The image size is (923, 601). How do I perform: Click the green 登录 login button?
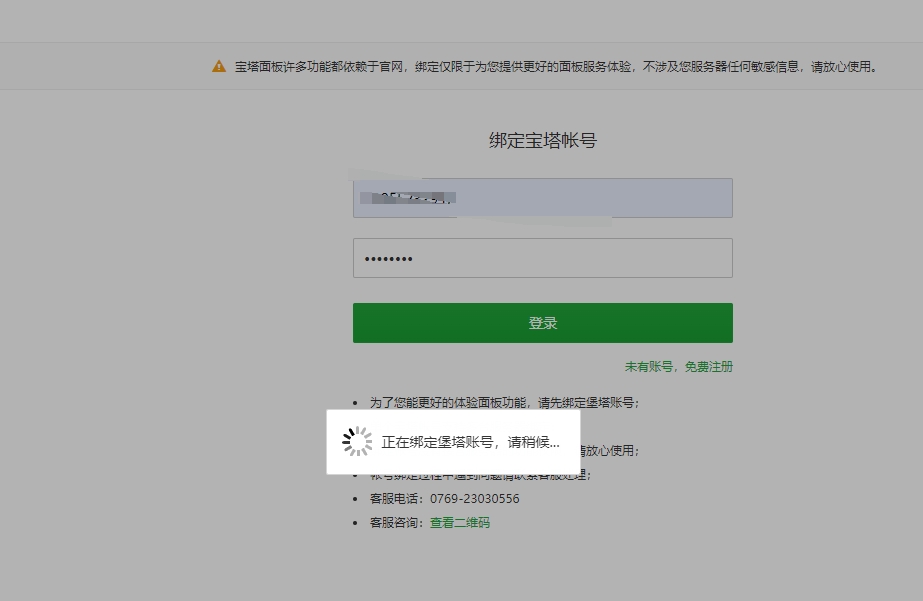click(x=543, y=323)
